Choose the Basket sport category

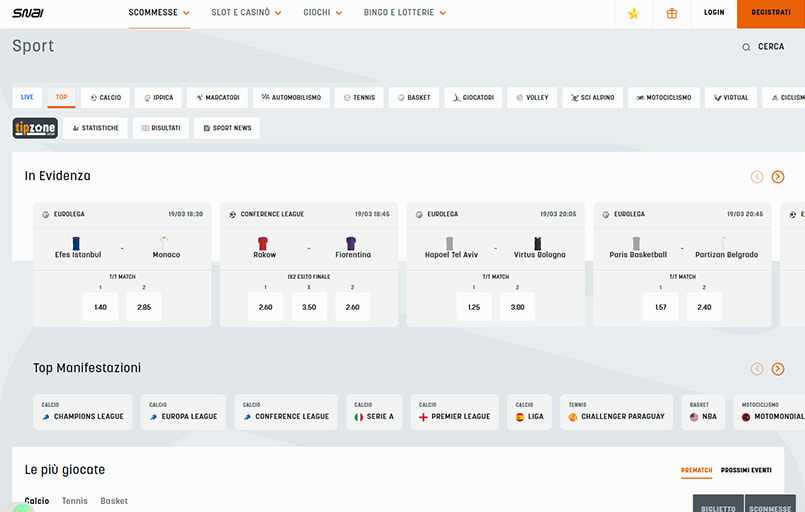414,98
